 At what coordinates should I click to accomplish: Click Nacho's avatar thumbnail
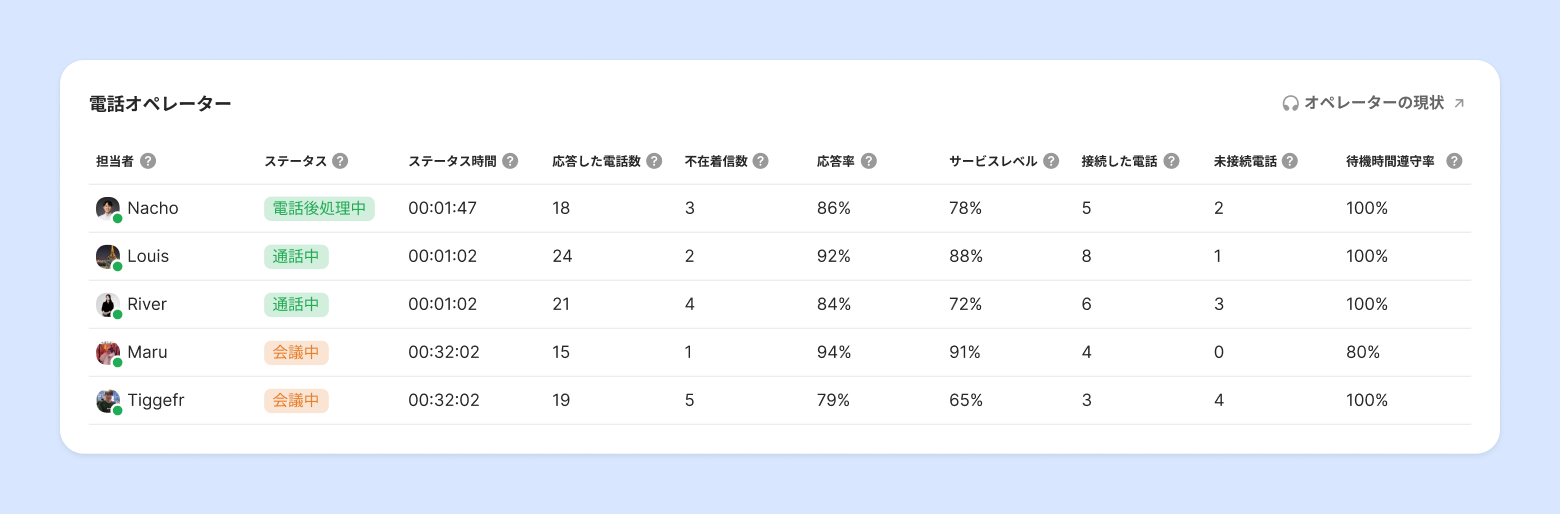point(108,209)
